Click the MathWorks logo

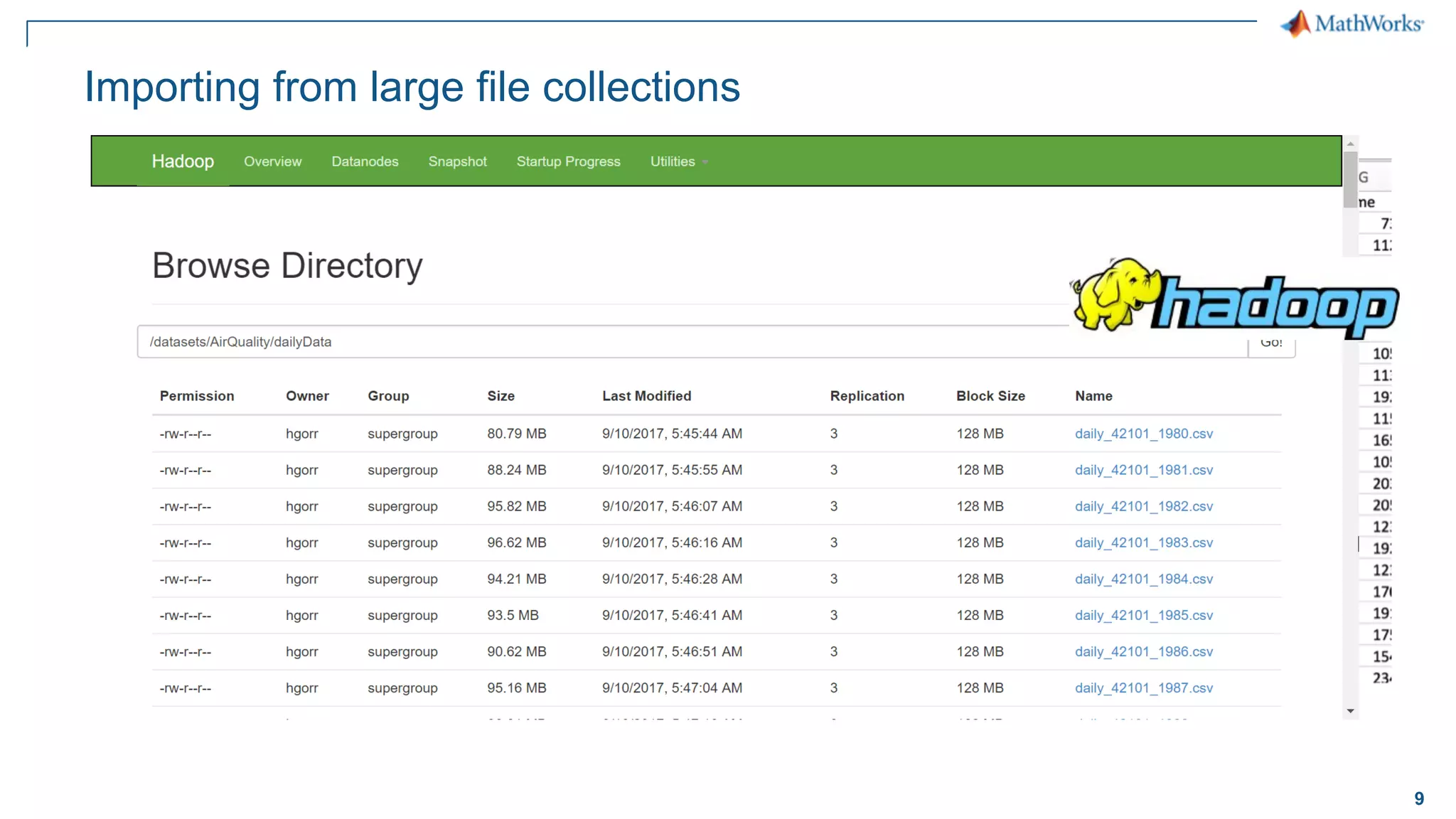pyautogui.click(x=1352, y=23)
